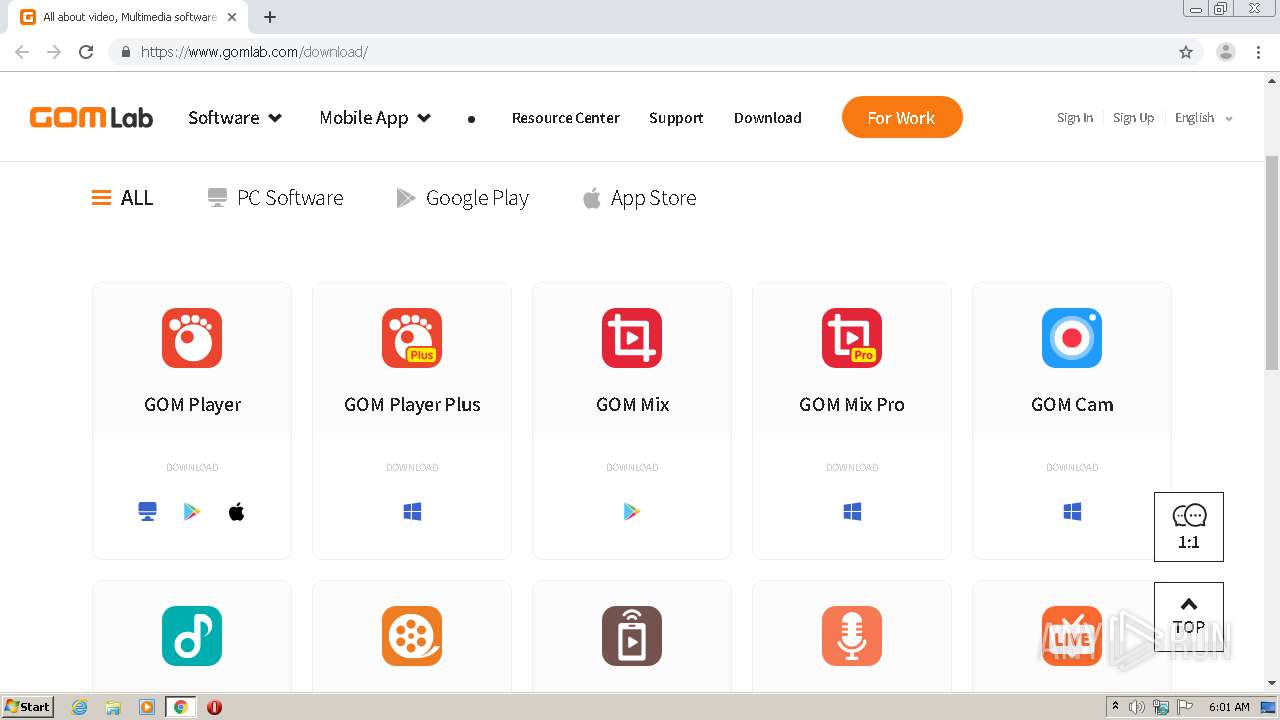Click the teal music note app icon
The height and width of the screenshot is (720, 1280).
coord(192,636)
